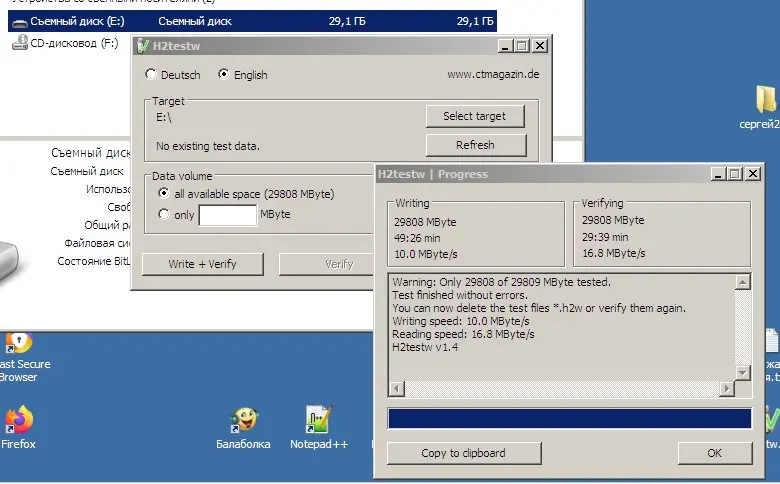Click OK in the Progress dialog
780x484 pixels.
pyautogui.click(x=714, y=453)
